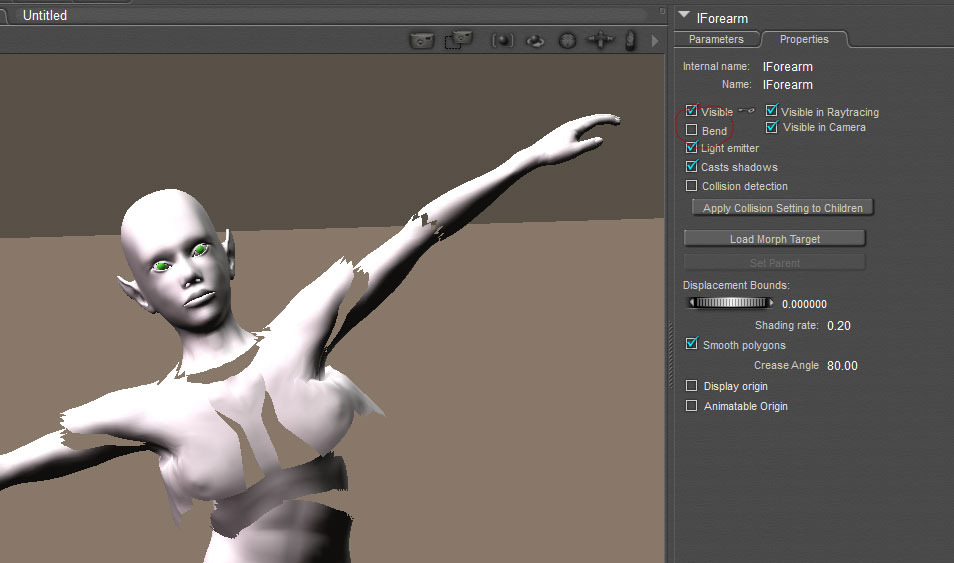This screenshot has height=563, width=954.
Task: Enable Collision detection checkbox
Action: point(691,186)
